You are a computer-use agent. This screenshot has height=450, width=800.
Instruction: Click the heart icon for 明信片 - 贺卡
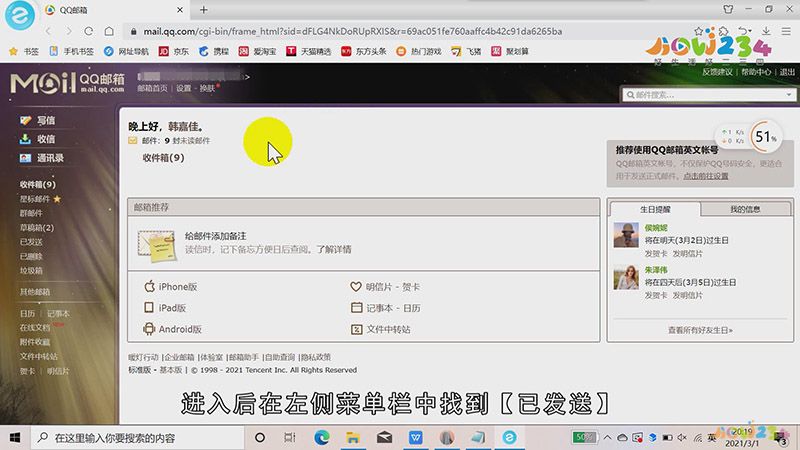coord(356,287)
